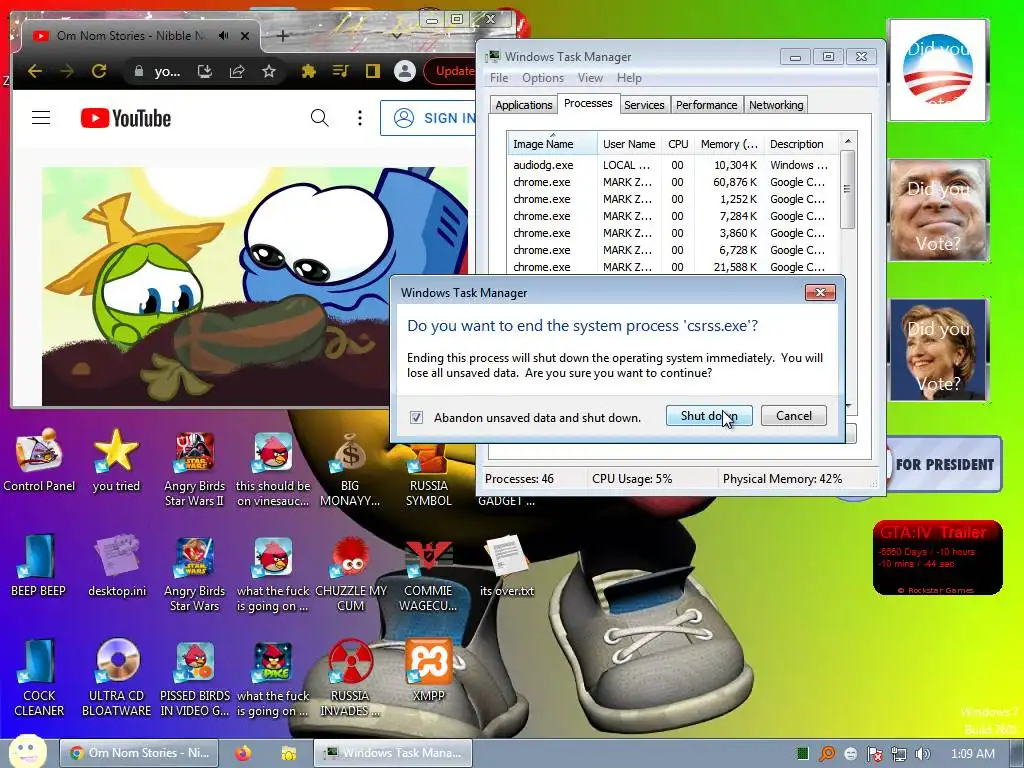
Task: Open Chrome's extensions puzzle icon
Action: click(308, 71)
